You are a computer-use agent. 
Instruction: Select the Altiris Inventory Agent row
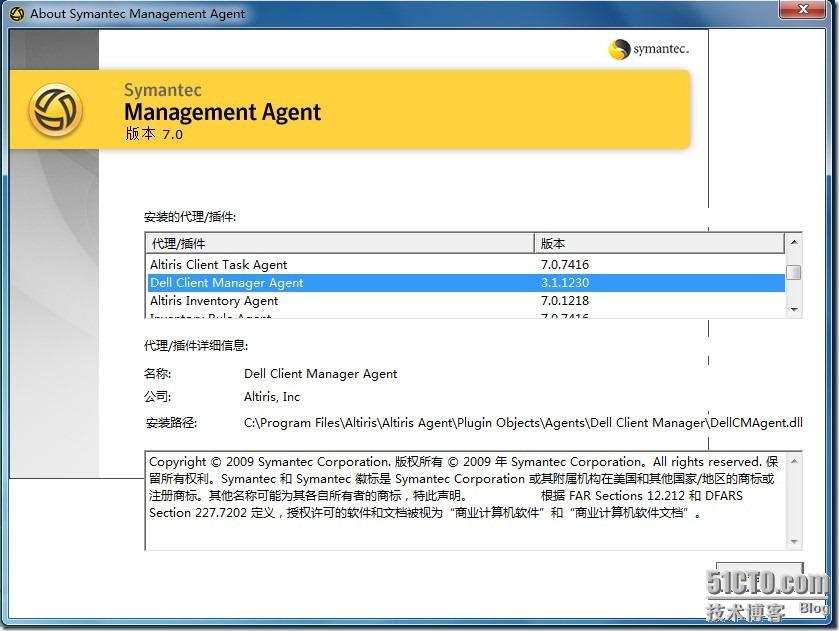pyautogui.click(x=466, y=301)
